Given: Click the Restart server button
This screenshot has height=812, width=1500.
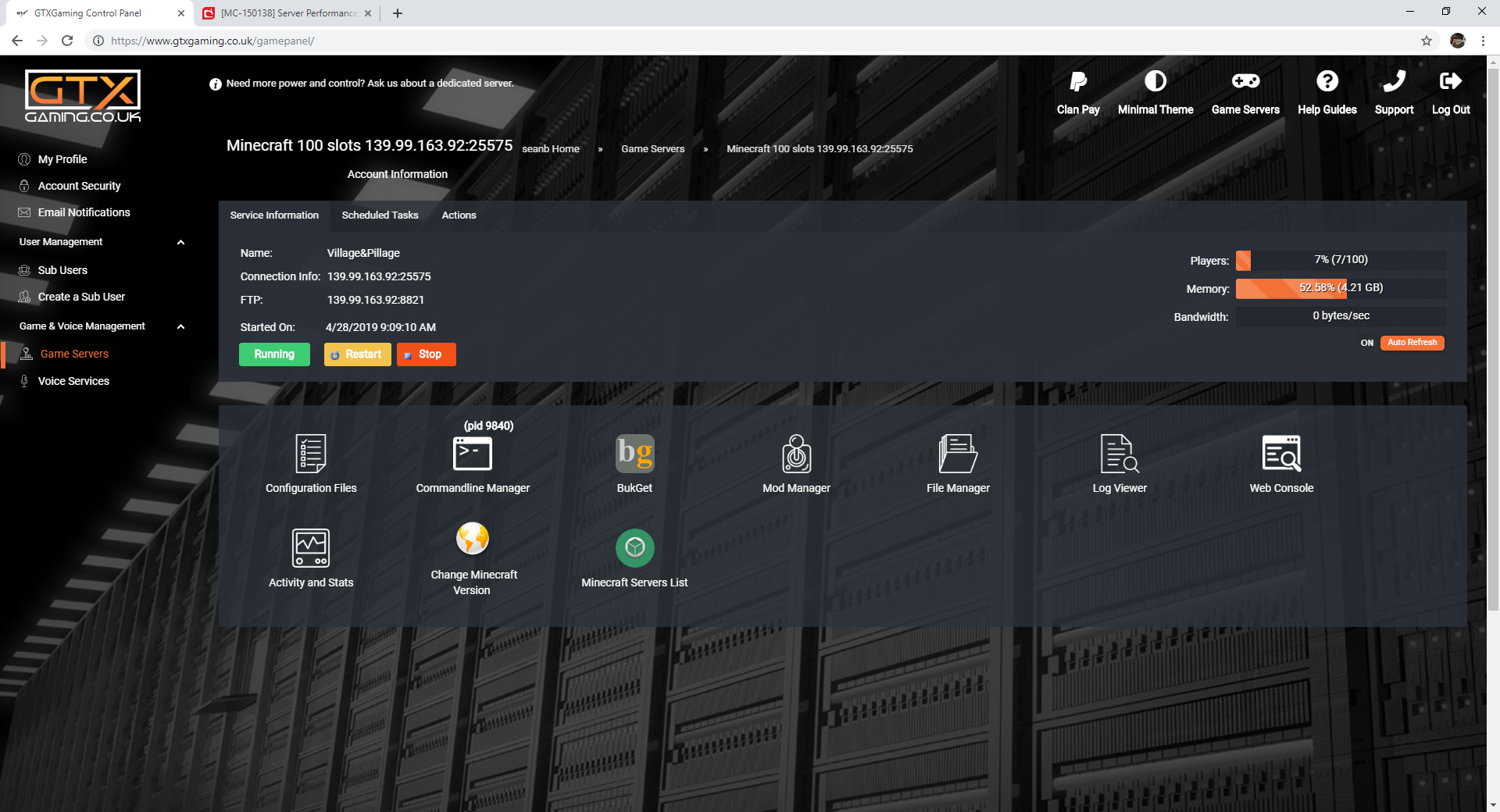Looking at the screenshot, I should [x=357, y=354].
